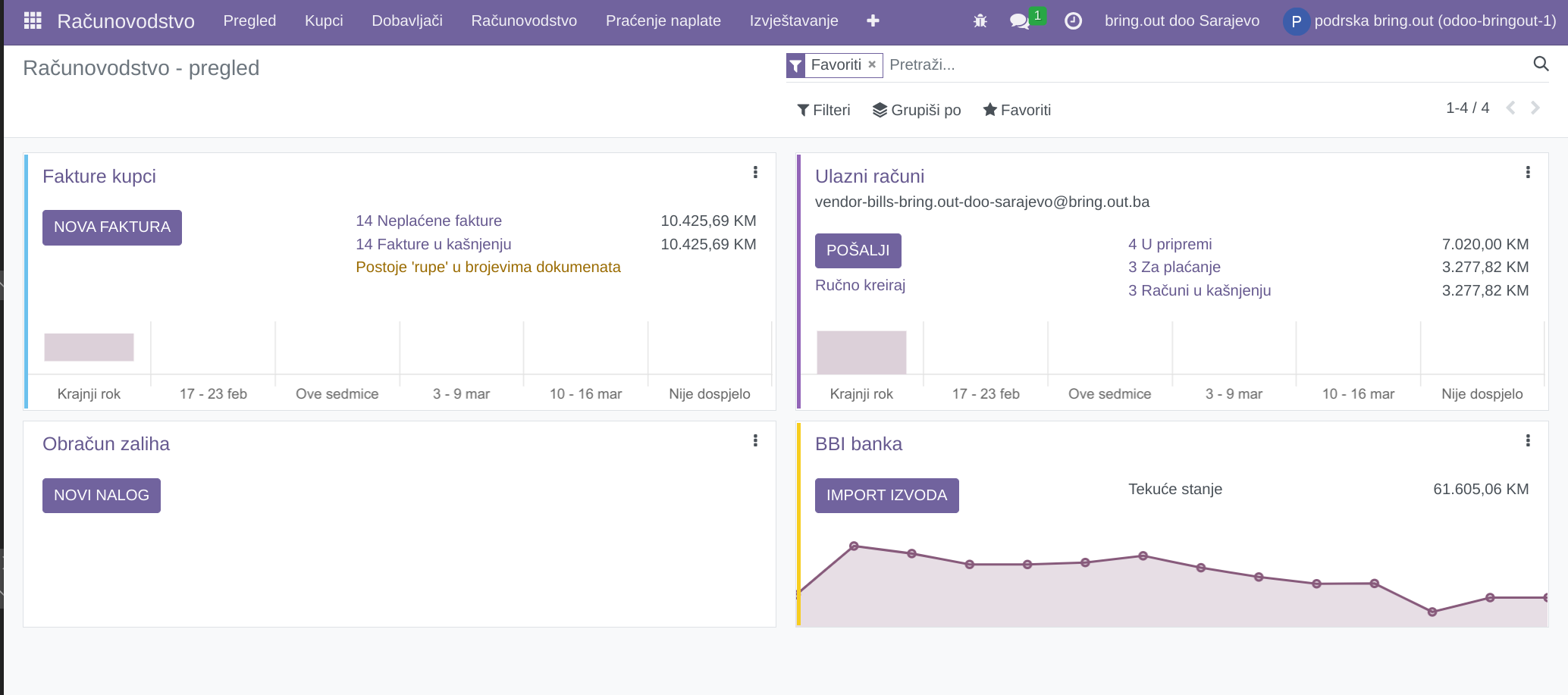Open the clock activities icon
The height and width of the screenshot is (695, 1568).
1073,20
